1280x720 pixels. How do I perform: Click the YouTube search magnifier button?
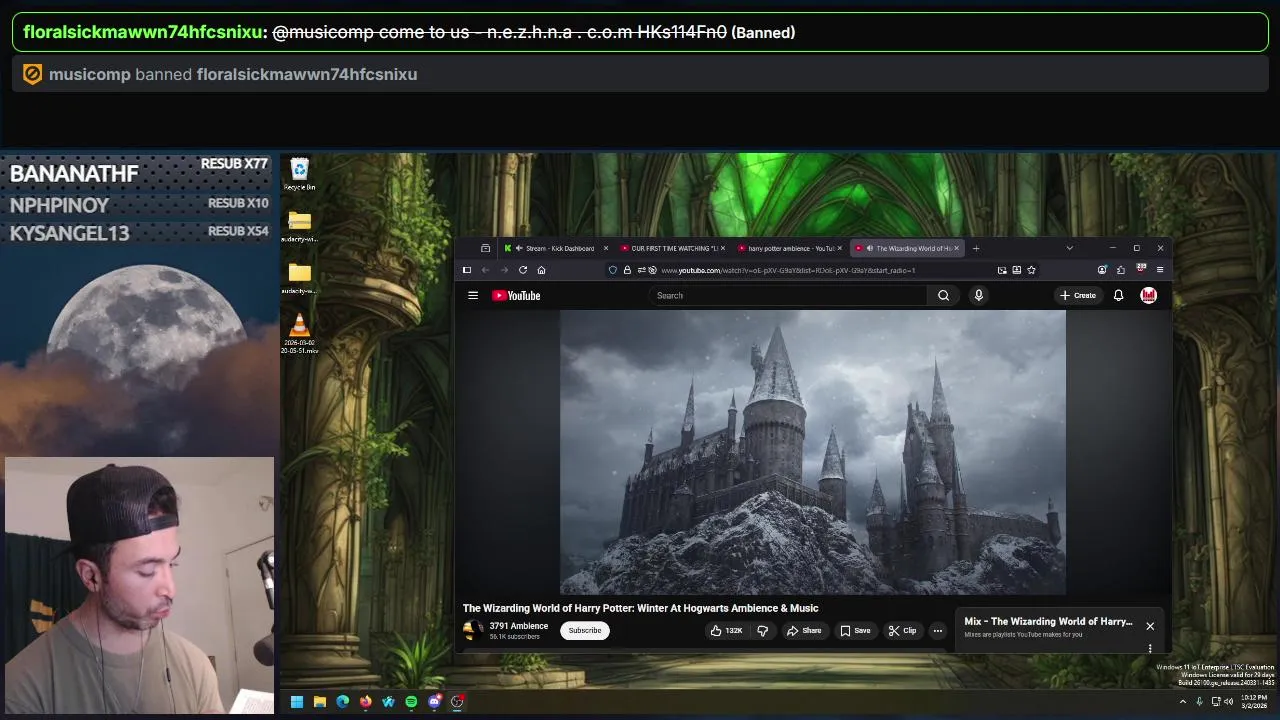tap(943, 295)
